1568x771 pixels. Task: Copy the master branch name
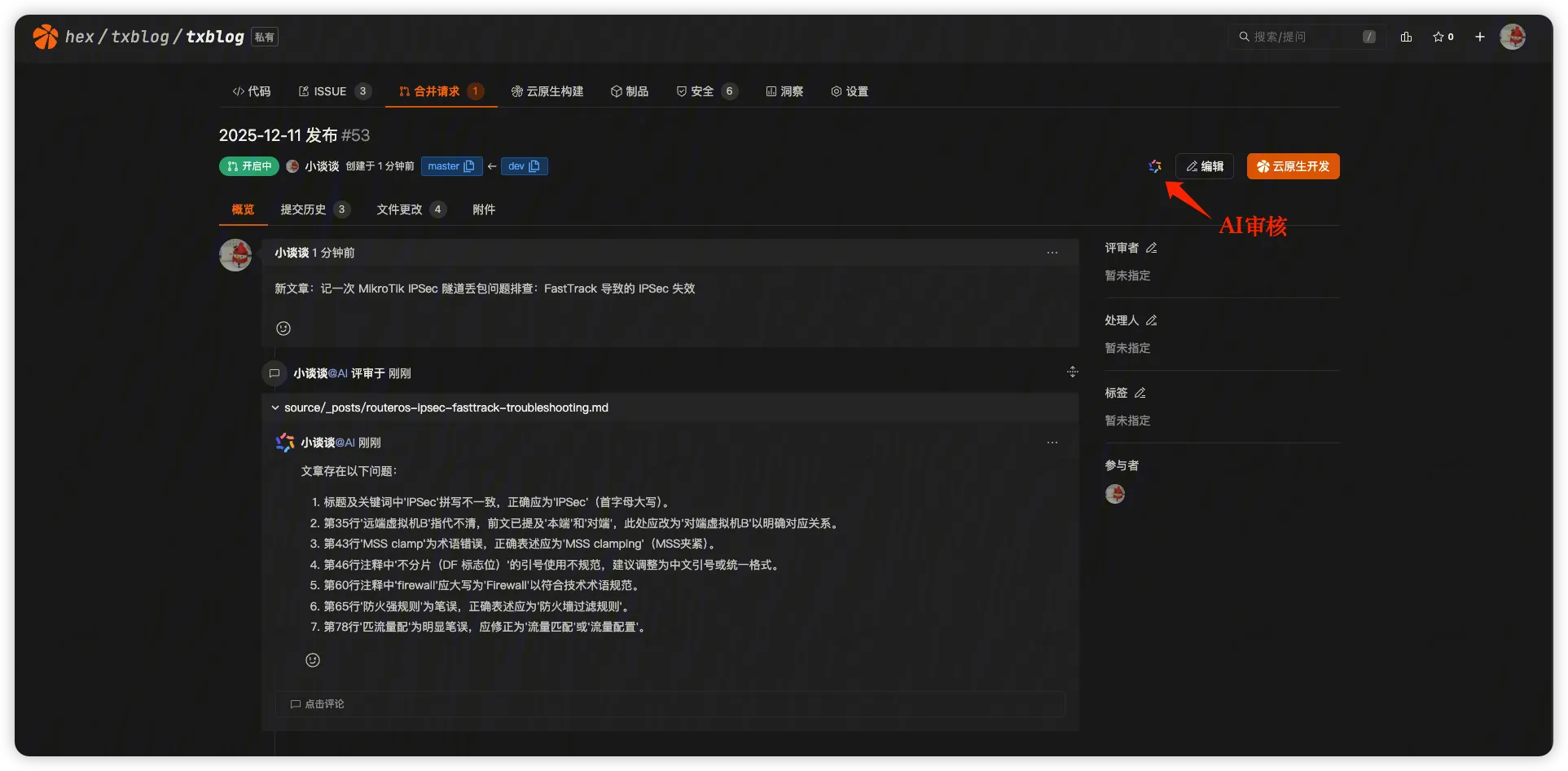tap(469, 166)
